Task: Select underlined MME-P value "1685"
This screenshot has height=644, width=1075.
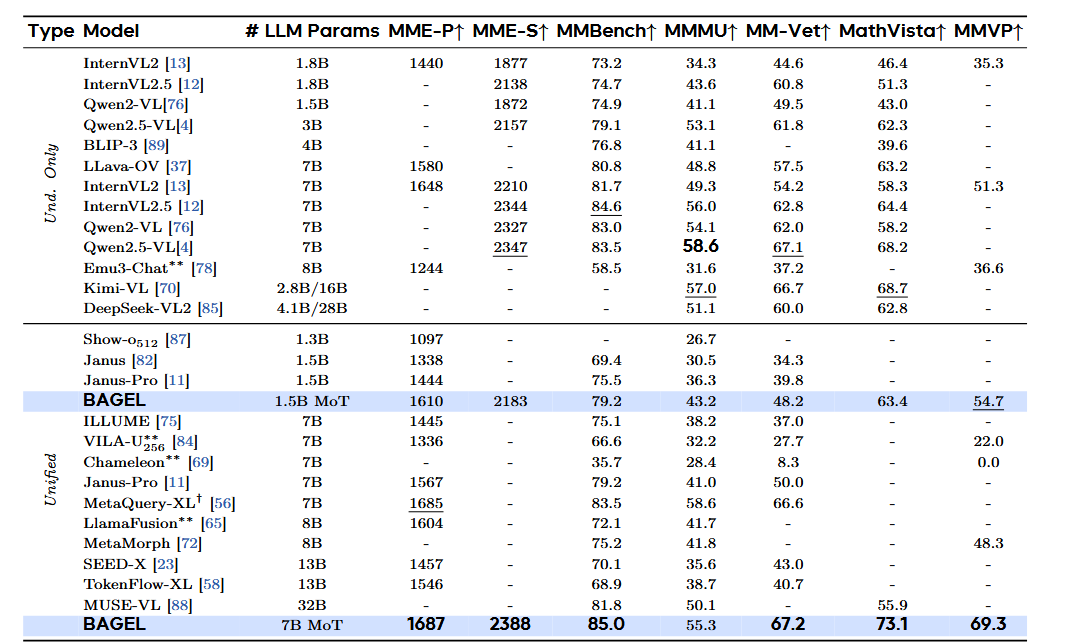Action: click(426, 504)
